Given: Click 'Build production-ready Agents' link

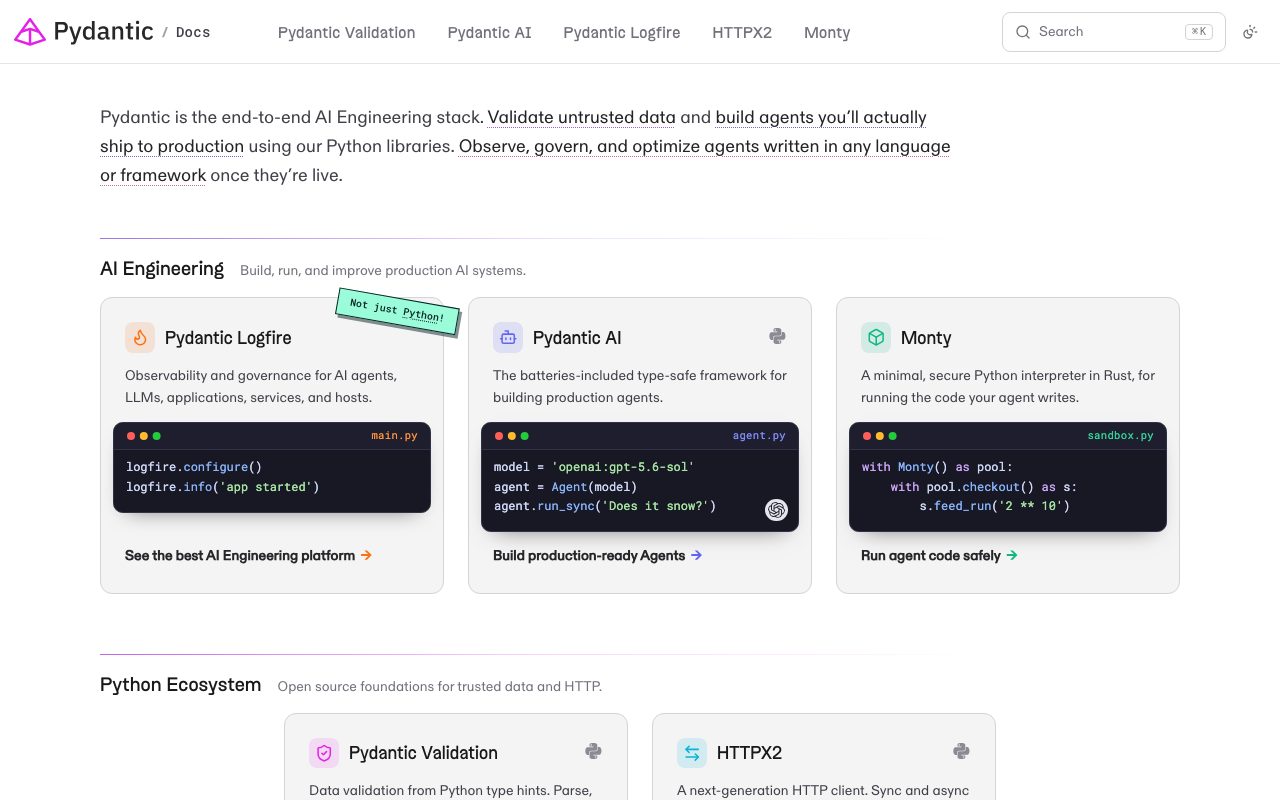Looking at the screenshot, I should pyautogui.click(x=597, y=555).
